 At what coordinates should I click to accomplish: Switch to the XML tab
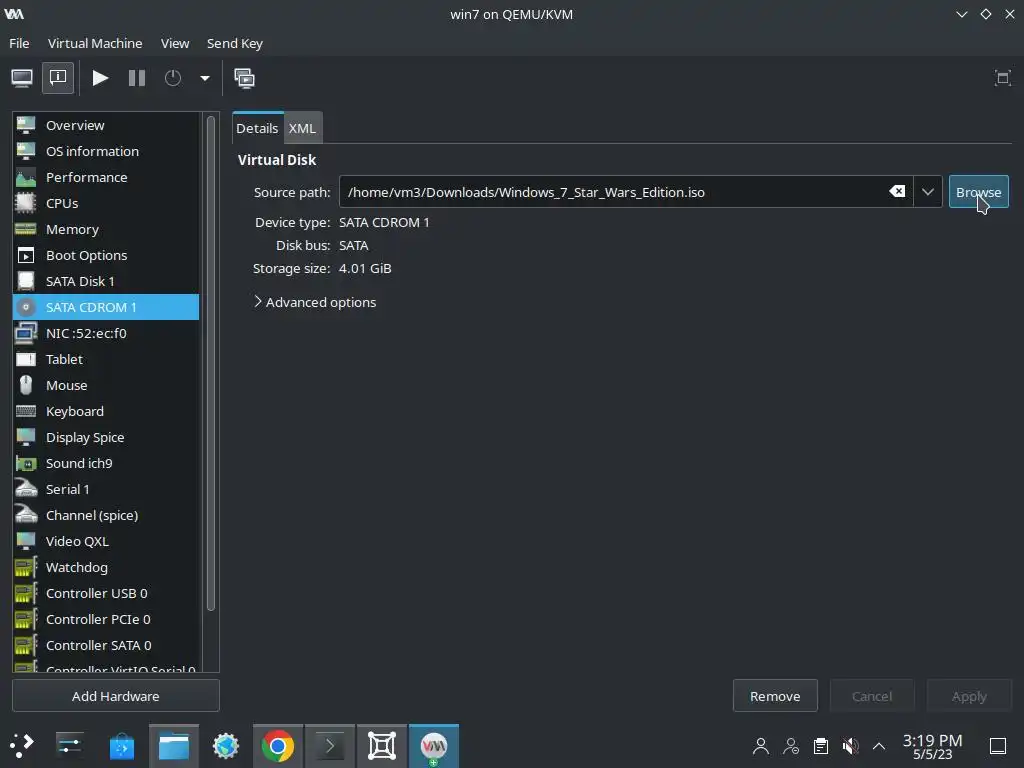[302, 128]
